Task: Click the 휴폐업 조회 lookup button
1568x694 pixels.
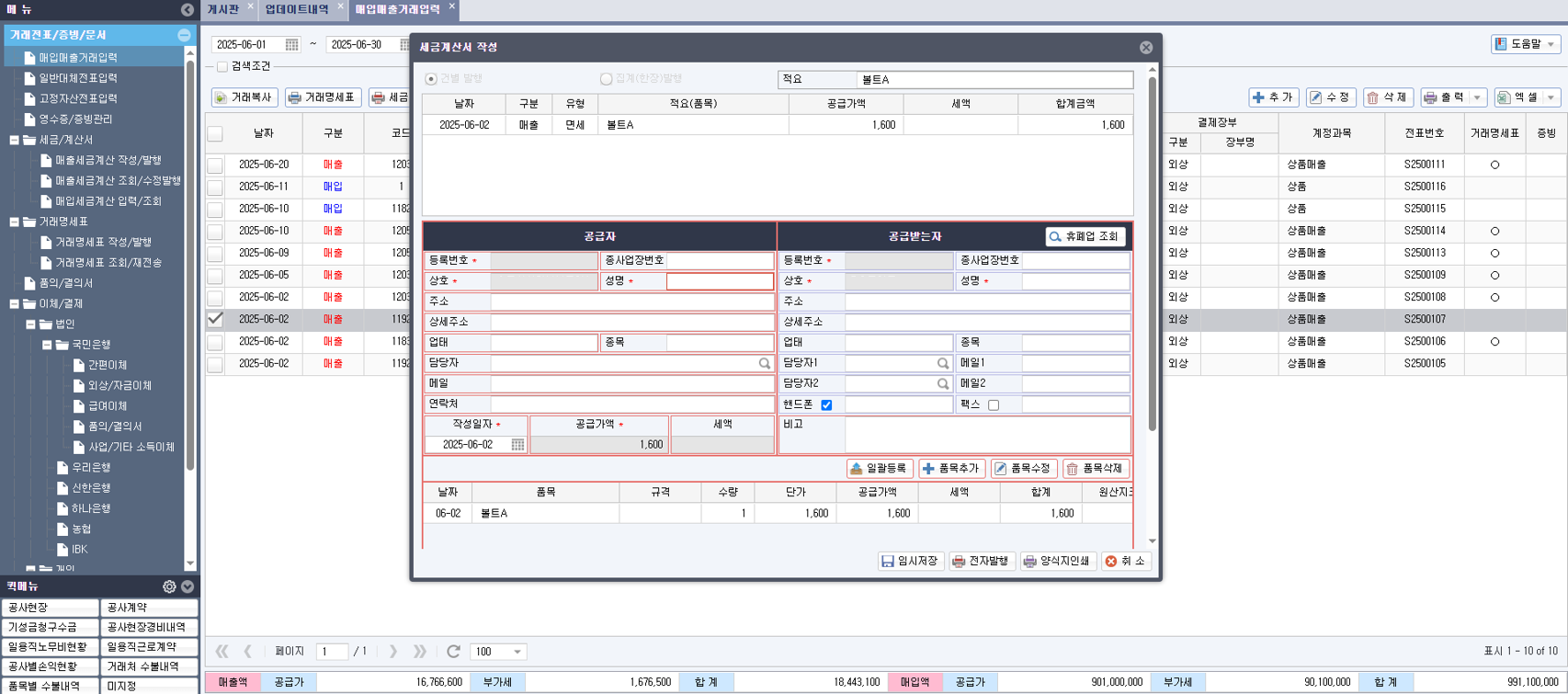Action: [1085, 236]
